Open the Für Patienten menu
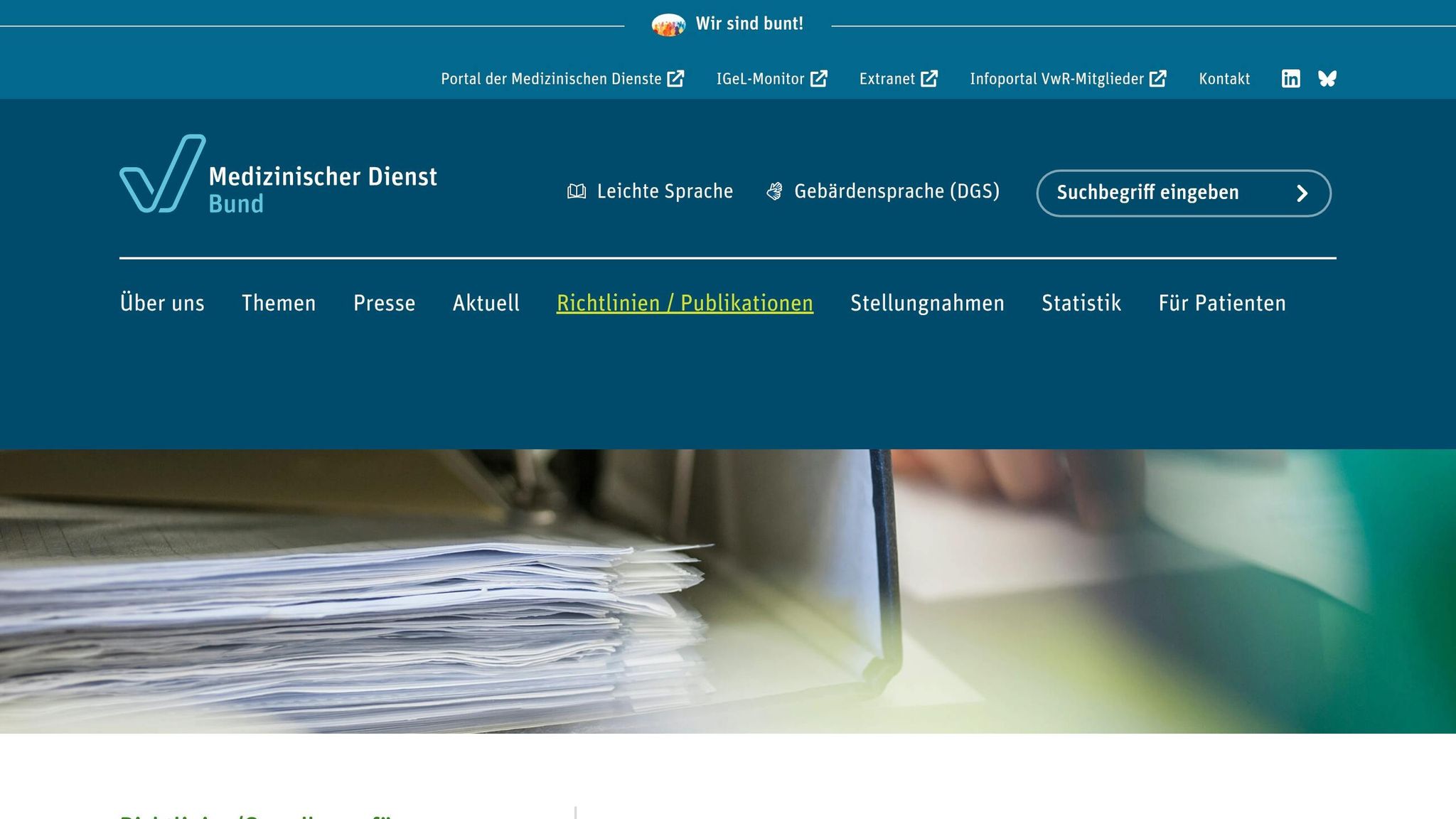 pos(1221,303)
